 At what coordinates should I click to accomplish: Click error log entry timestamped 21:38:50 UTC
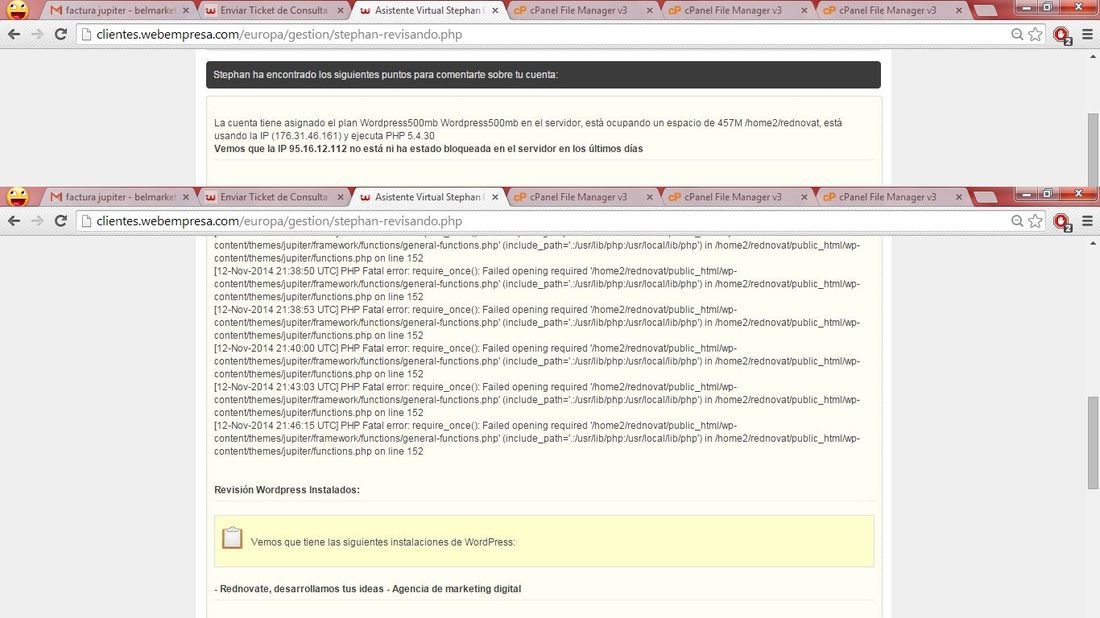tap(537, 283)
